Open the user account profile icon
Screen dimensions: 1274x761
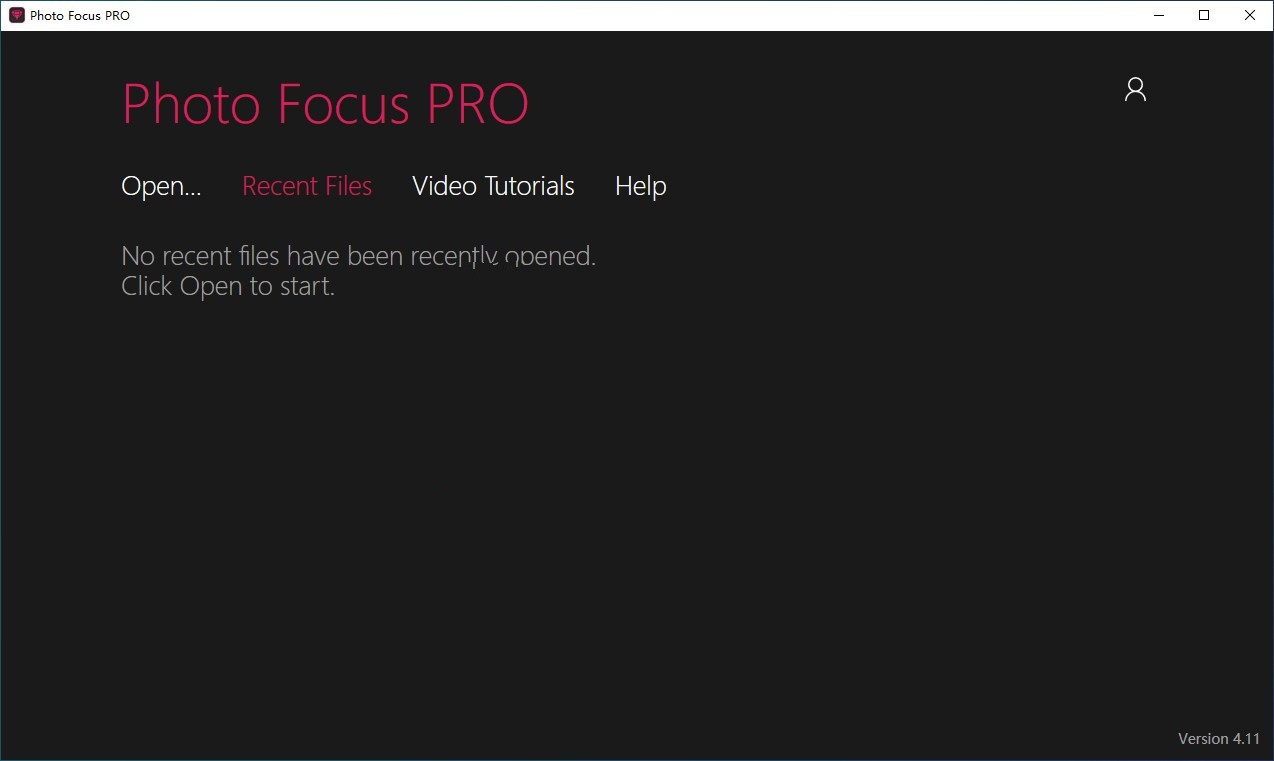(1135, 90)
